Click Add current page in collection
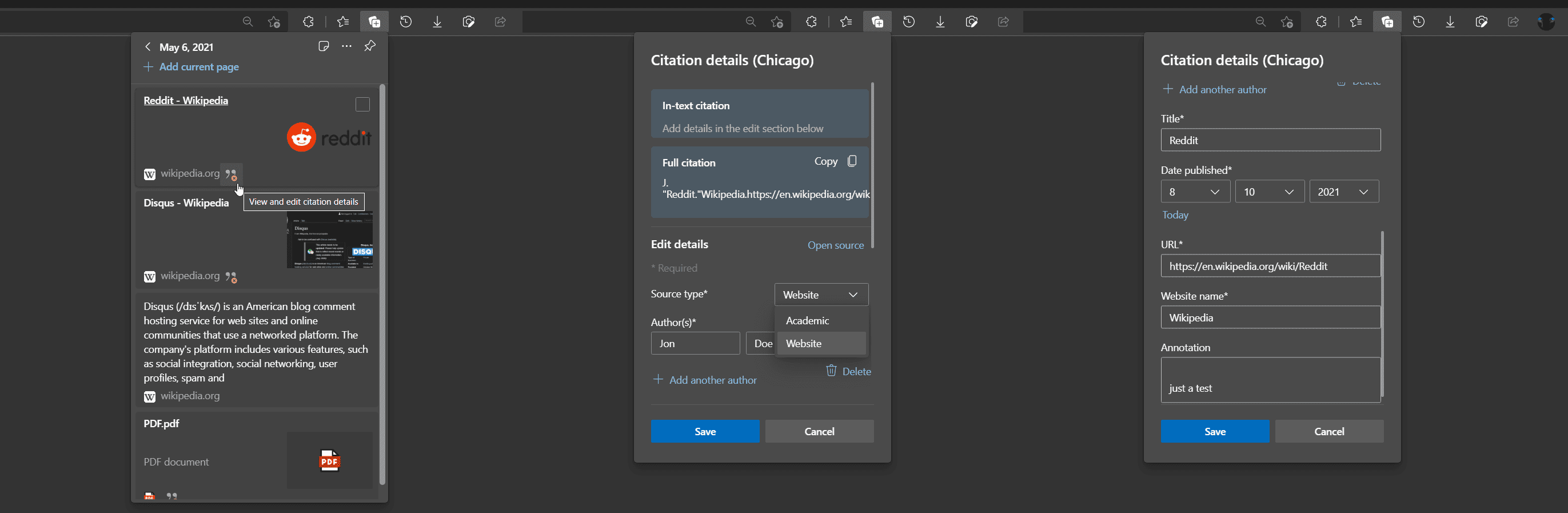The image size is (1568, 513). [x=191, y=67]
